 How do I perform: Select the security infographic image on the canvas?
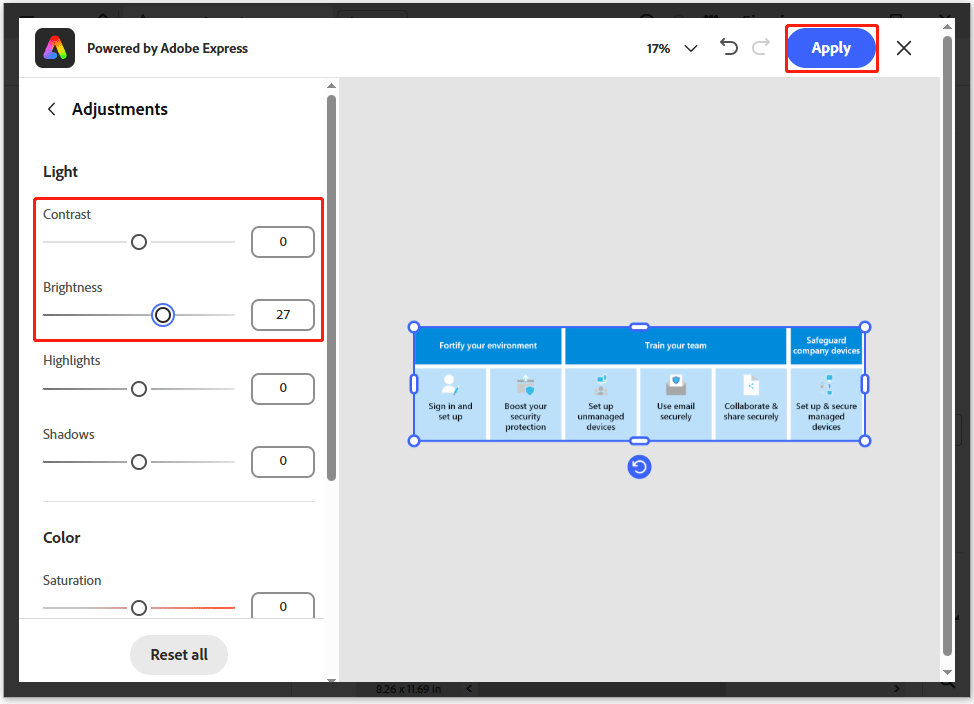point(639,385)
